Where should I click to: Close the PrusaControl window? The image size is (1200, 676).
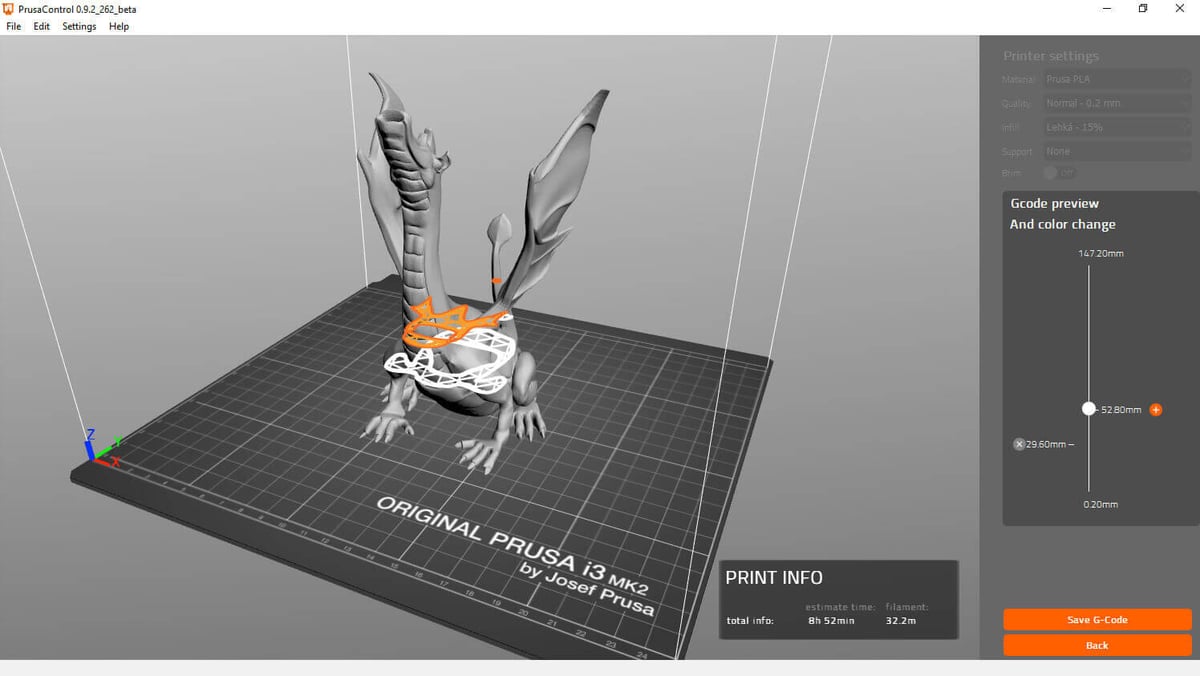coord(1180,9)
